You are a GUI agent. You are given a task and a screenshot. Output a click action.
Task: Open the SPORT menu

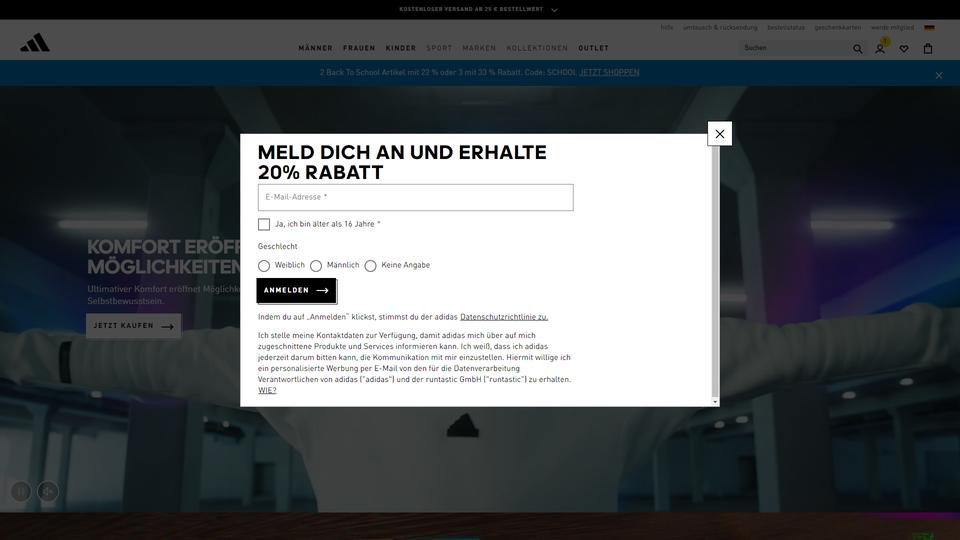(439, 48)
